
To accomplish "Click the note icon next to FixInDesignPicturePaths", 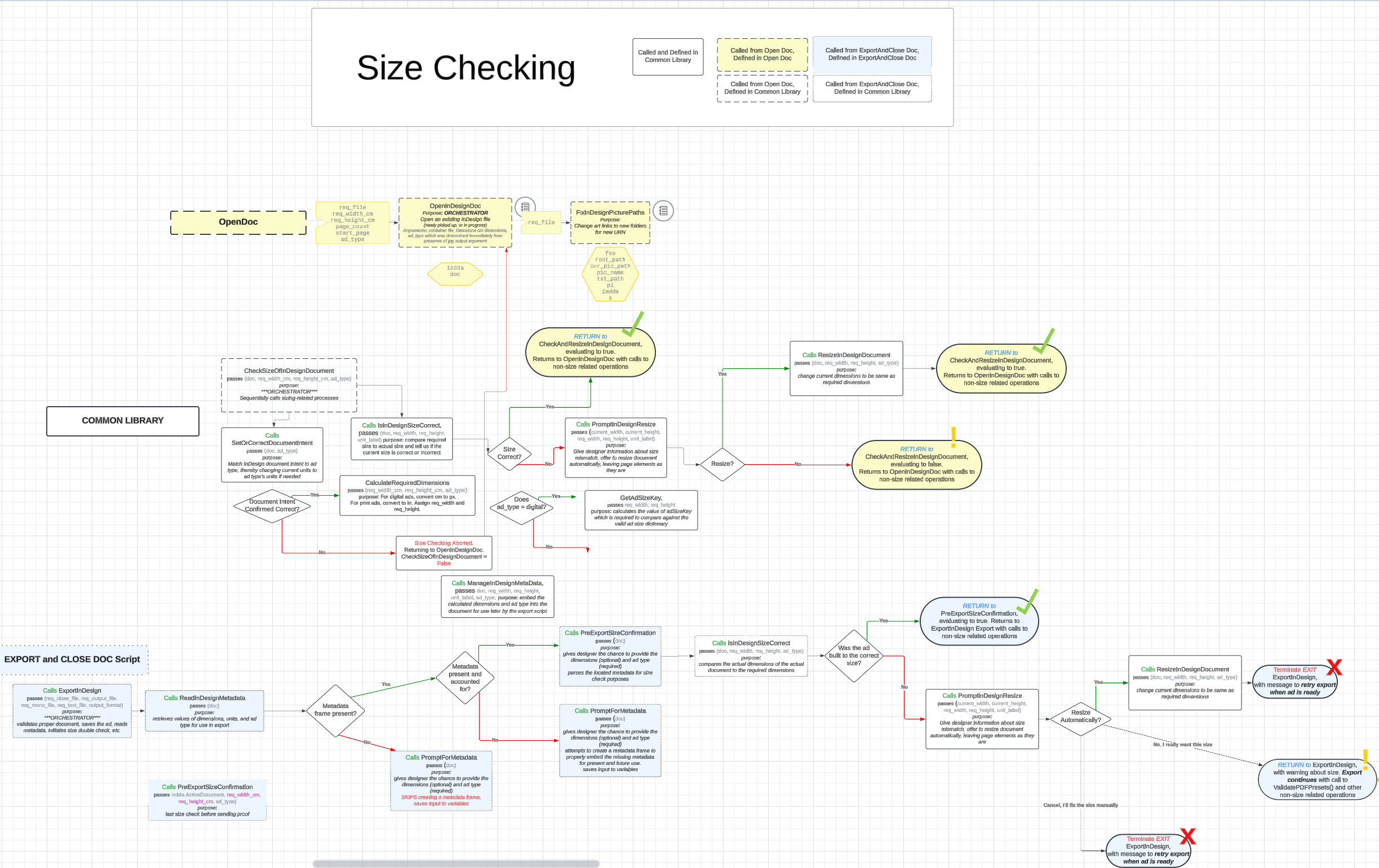I will (x=663, y=210).
